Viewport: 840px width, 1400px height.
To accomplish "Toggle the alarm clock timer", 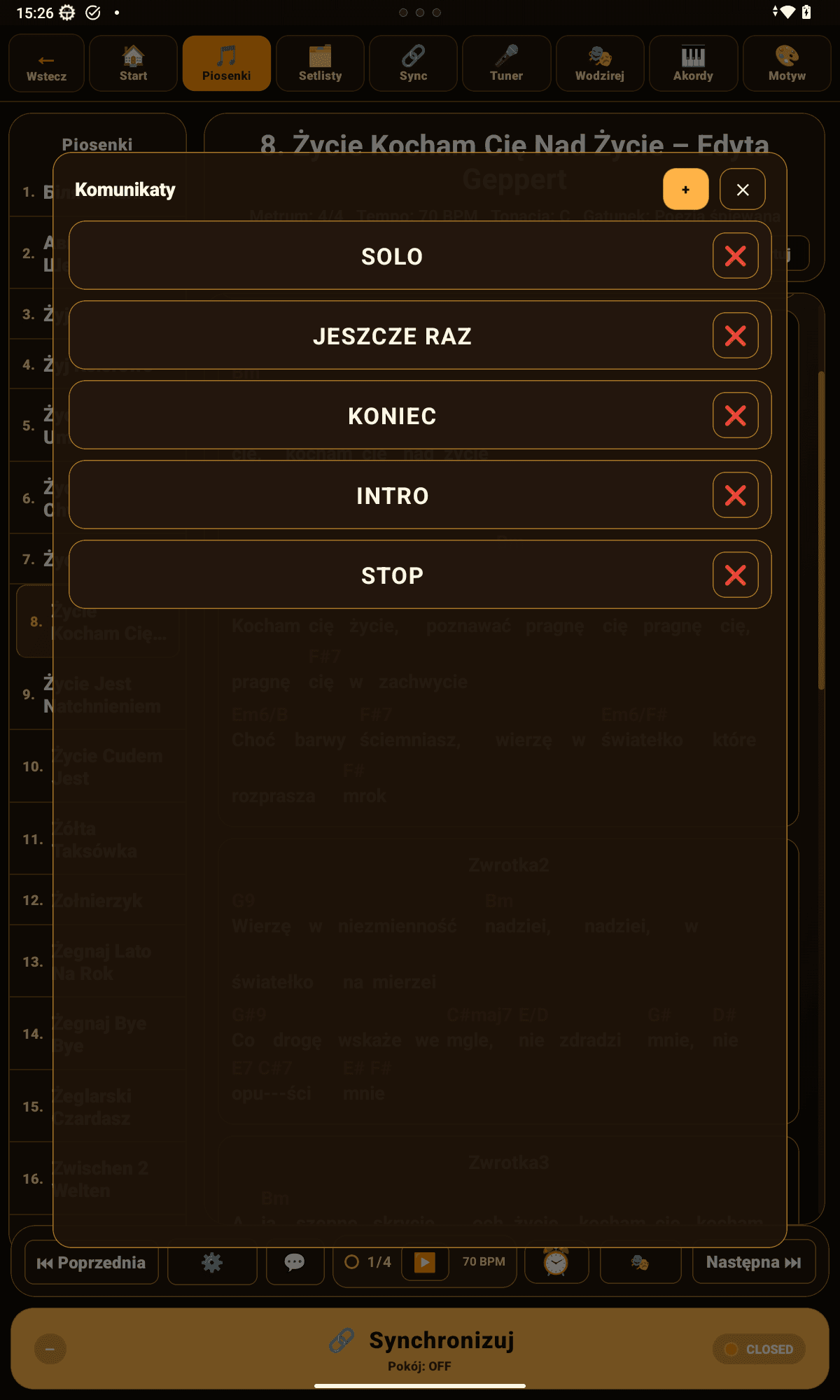I will [556, 1262].
